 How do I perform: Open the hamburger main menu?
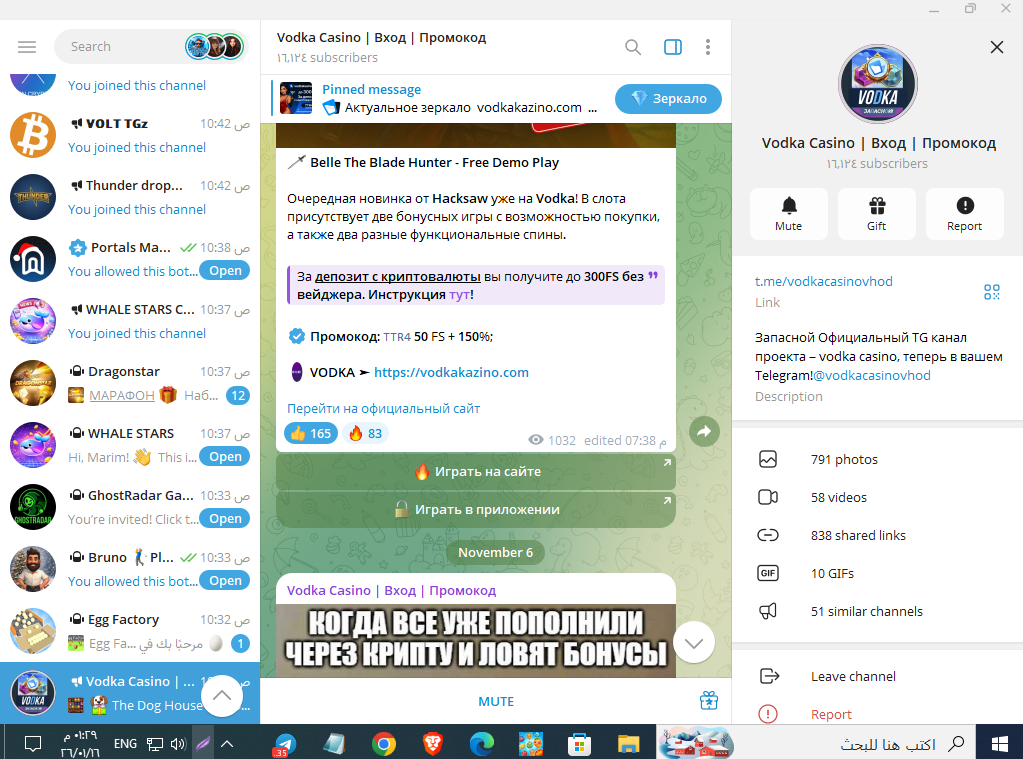[x=27, y=47]
